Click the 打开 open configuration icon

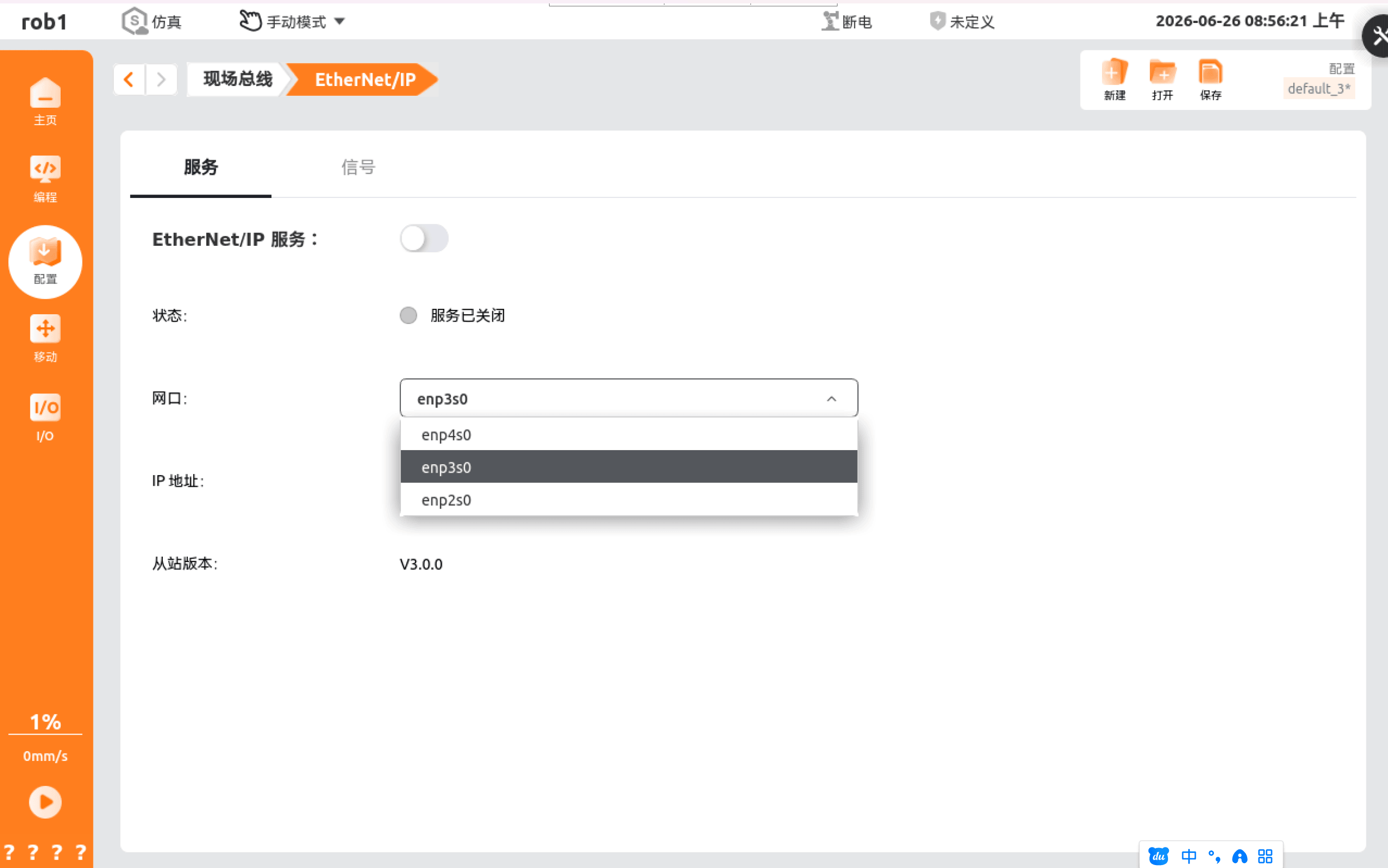pos(1162,80)
